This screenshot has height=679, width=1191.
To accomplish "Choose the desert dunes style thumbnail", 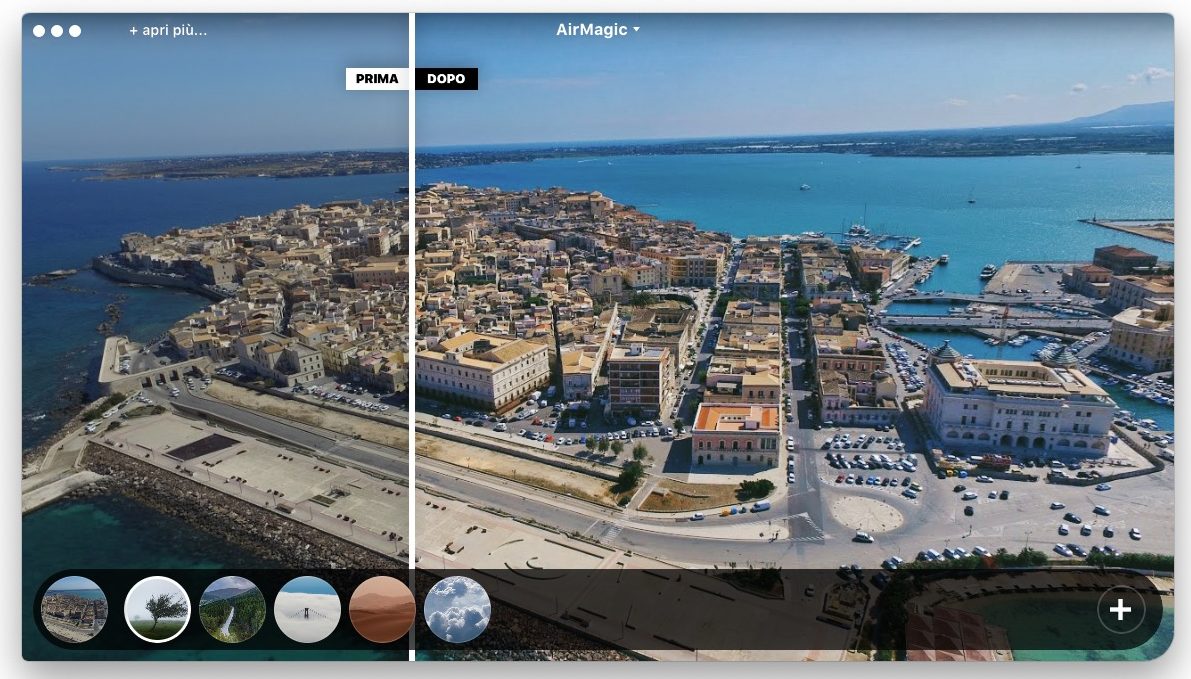I will pyautogui.click(x=382, y=609).
